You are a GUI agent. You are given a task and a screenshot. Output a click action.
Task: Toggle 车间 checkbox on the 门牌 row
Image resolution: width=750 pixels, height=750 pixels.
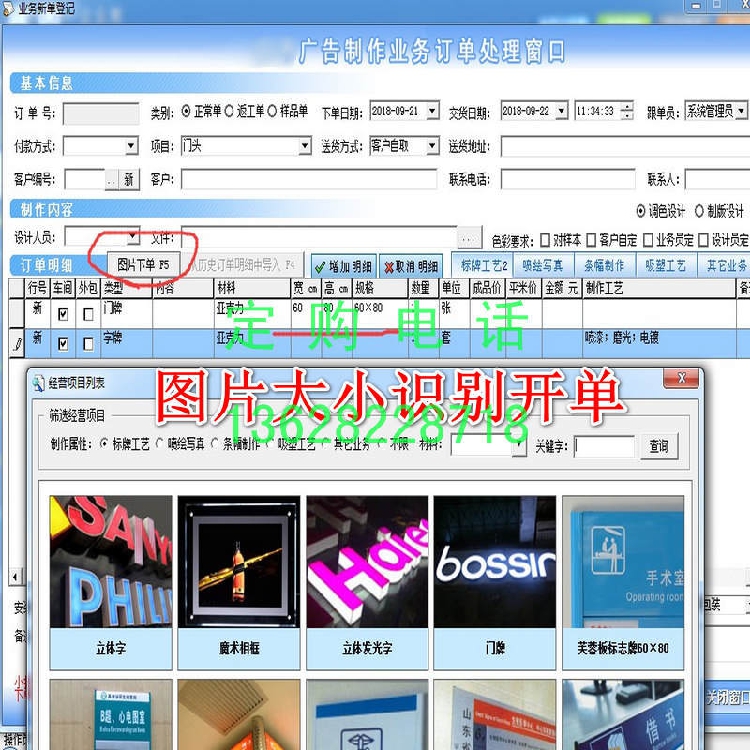click(x=63, y=314)
